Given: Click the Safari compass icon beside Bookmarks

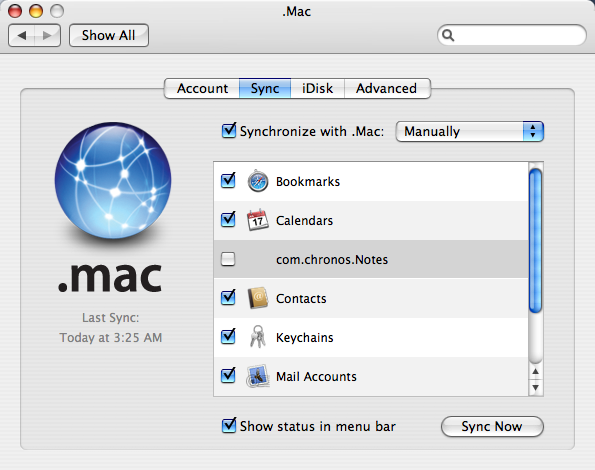Looking at the screenshot, I should click(x=258, y=181).
